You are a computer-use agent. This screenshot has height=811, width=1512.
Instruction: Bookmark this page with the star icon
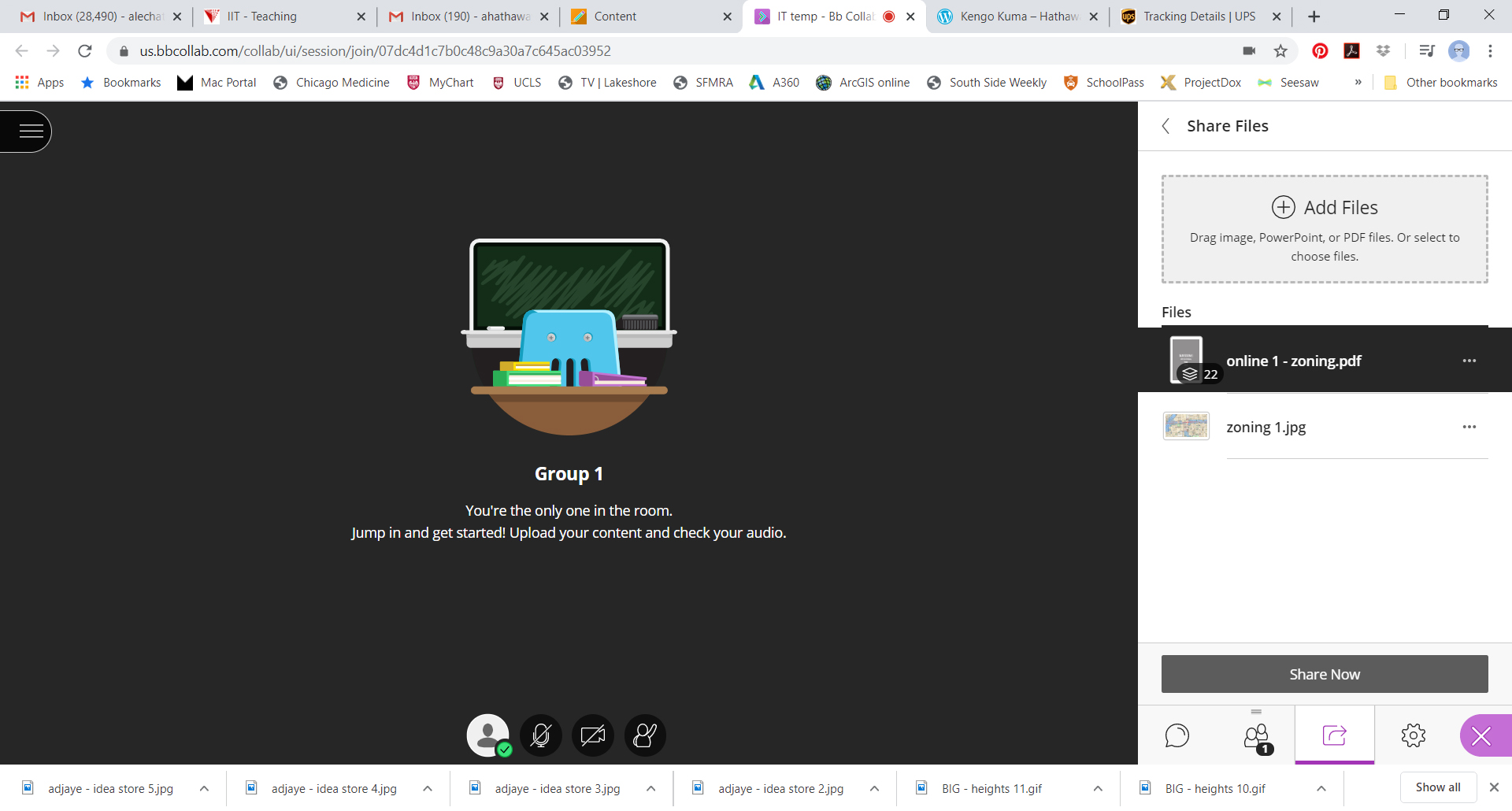coord(1280,51)
